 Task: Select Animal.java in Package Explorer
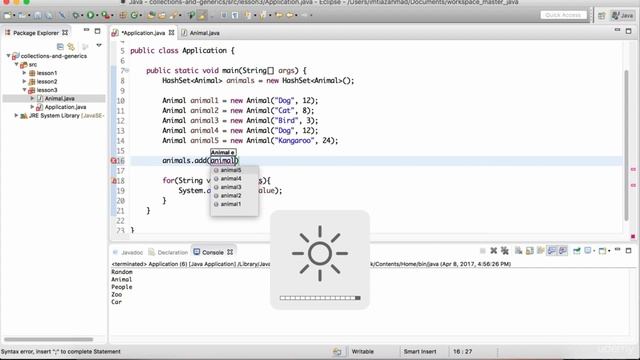(60, 98)
